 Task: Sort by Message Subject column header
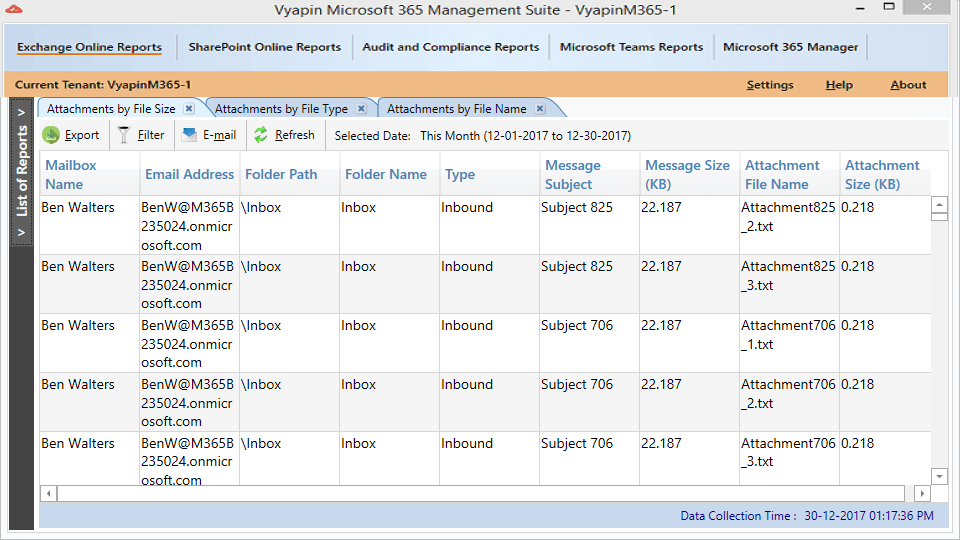[590, 174]
